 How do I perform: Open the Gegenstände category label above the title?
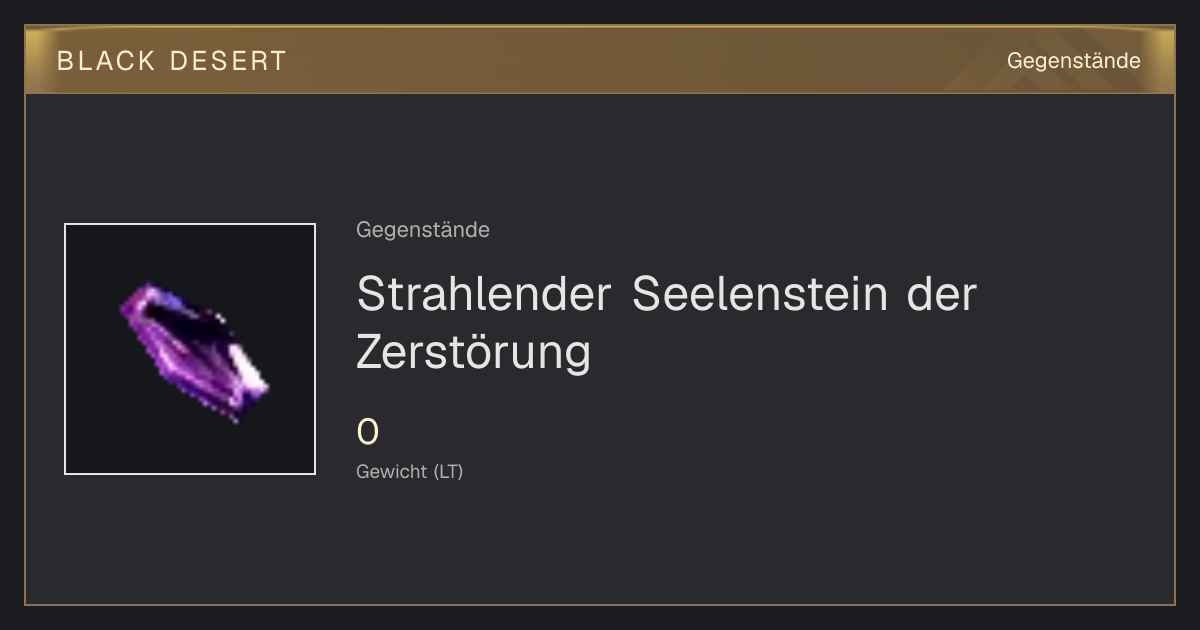tap(423, 230)
